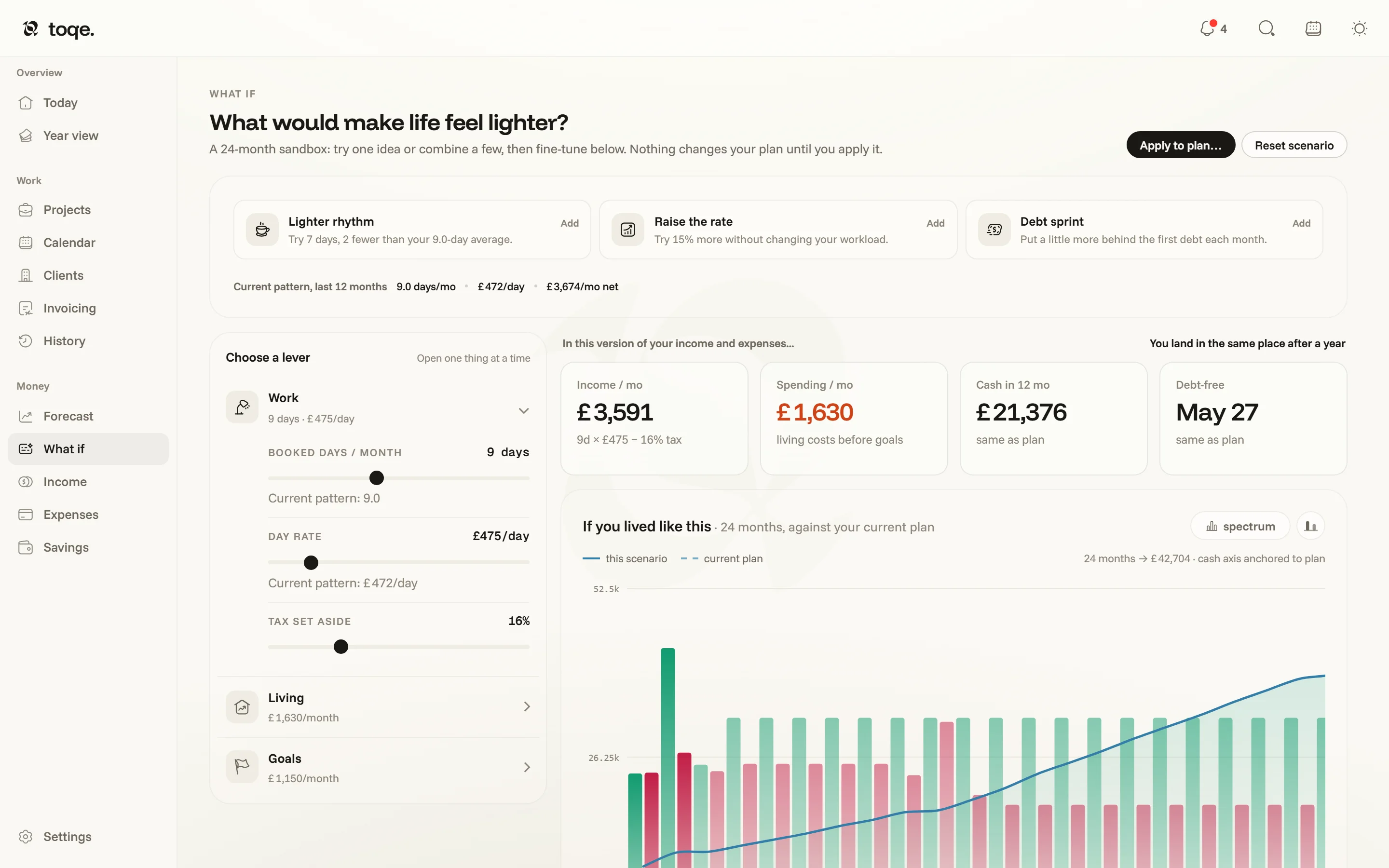Click '£3,674/mo net' current pattern value
Screen dimensions: 1389x868
click(582, 286)
